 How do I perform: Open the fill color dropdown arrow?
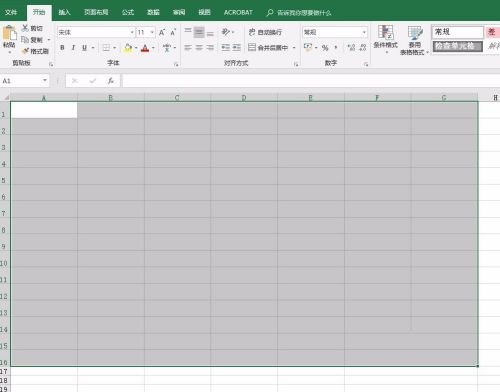point(136,48)
